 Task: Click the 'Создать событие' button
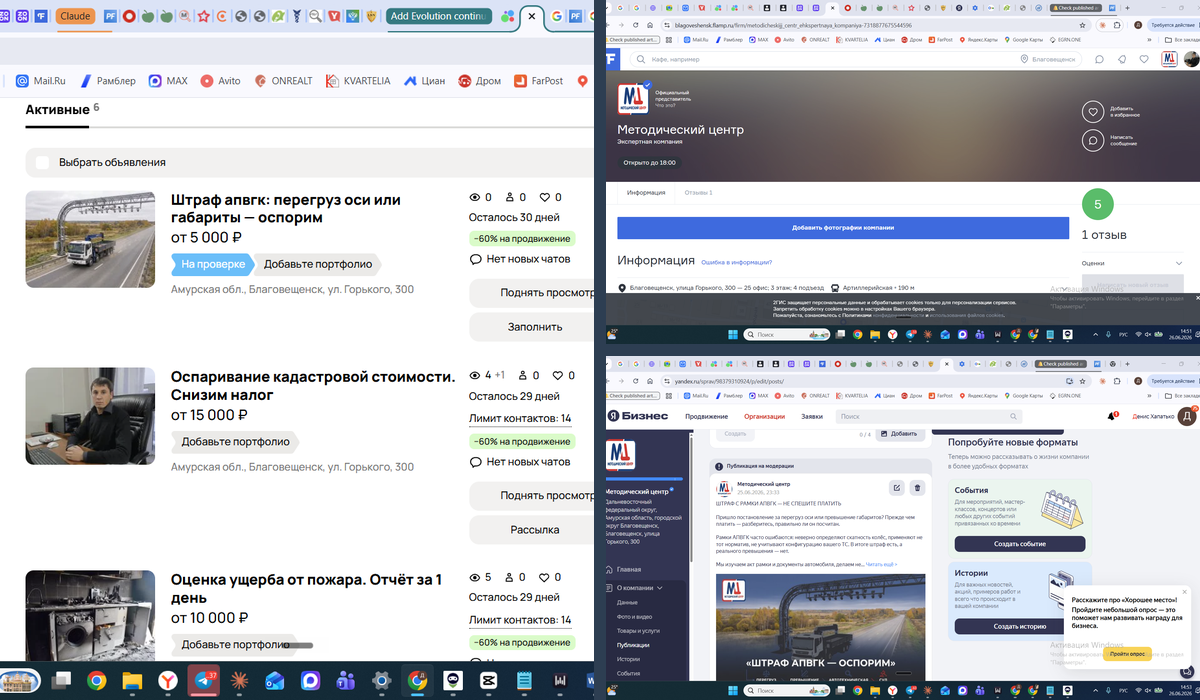(1020, 544)
